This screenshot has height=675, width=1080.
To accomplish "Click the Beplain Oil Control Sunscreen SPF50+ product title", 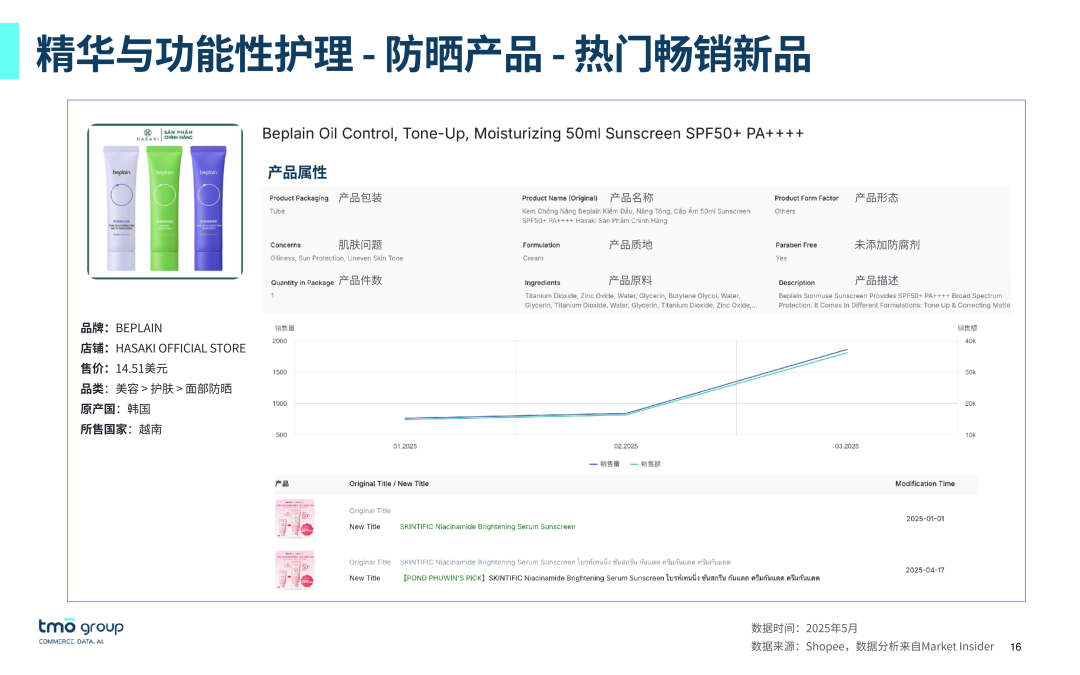I will click(532, 134).
